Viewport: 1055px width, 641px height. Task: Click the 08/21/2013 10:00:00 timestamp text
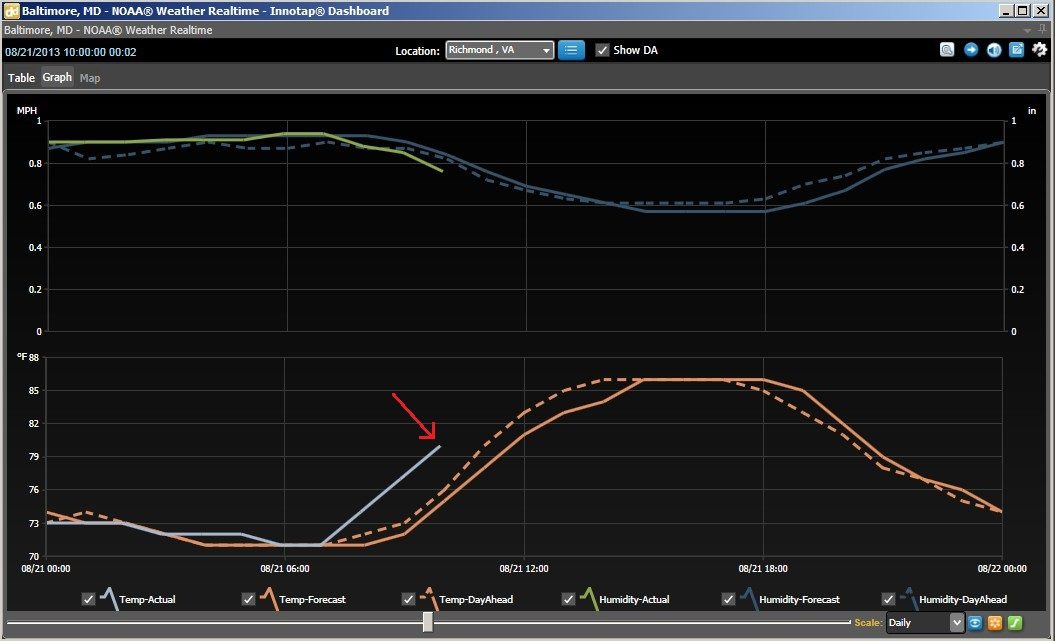71,52
